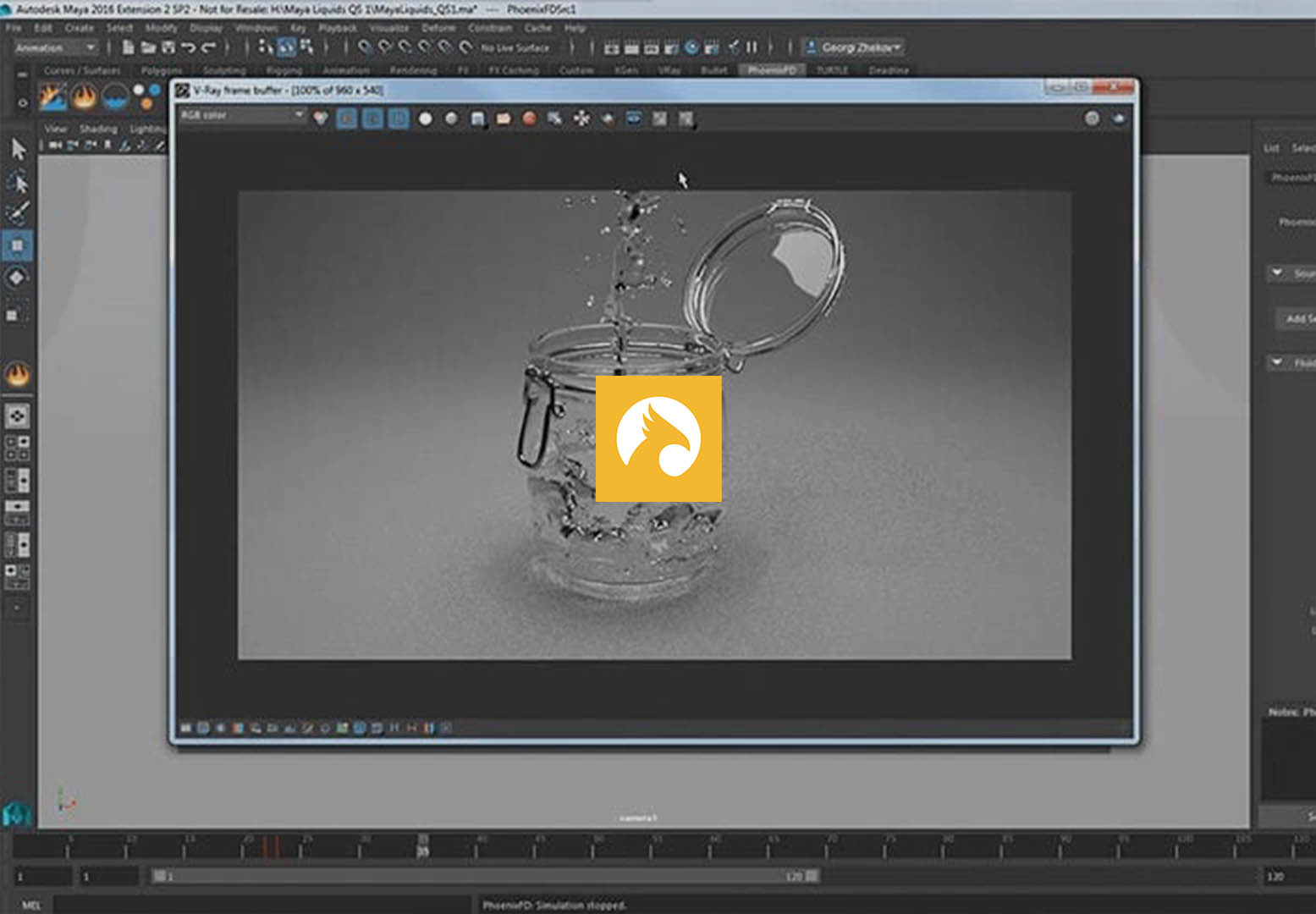The image size is (1316, 914).
Task: Open the Playback menu
Action: pos(338,28)
